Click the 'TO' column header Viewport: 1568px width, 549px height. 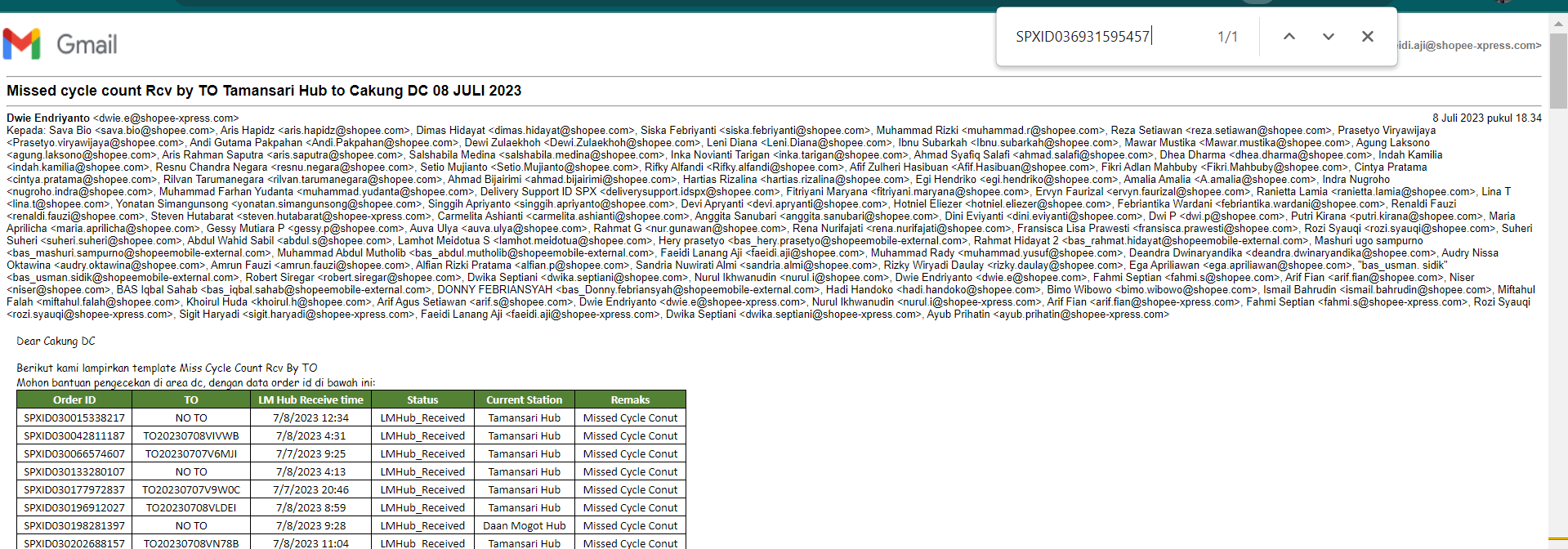(191, 400)
